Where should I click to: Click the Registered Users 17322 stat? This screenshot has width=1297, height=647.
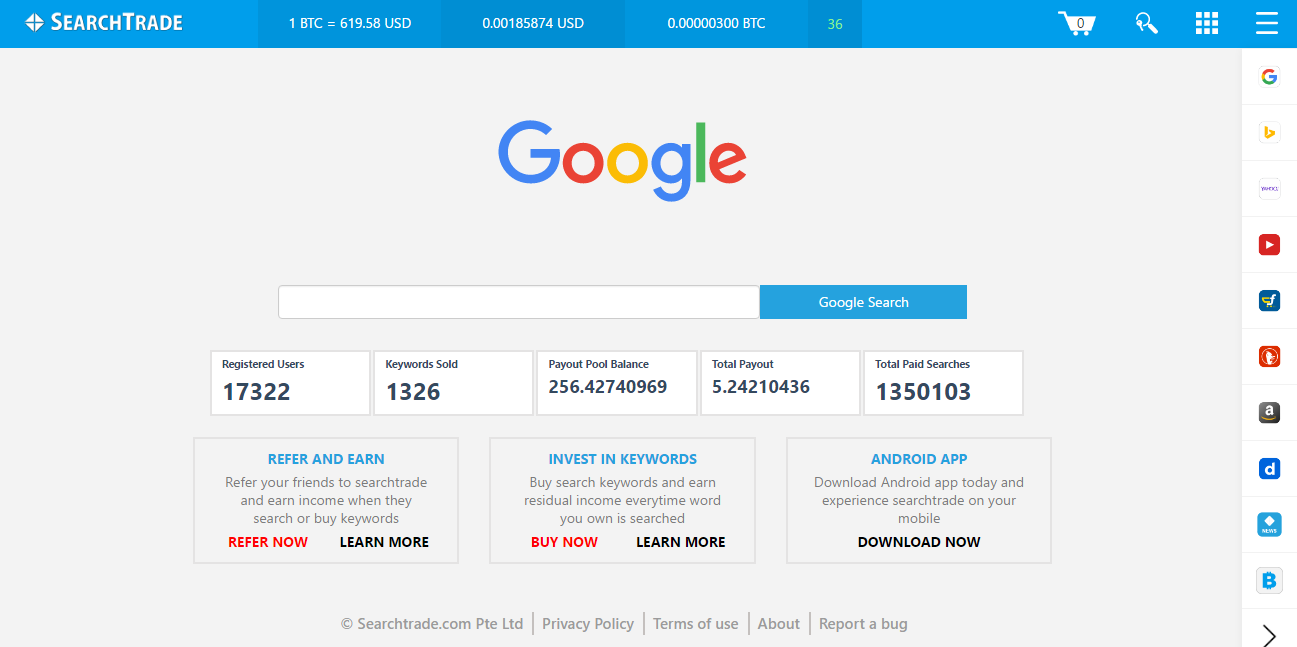tap(290, 382)
